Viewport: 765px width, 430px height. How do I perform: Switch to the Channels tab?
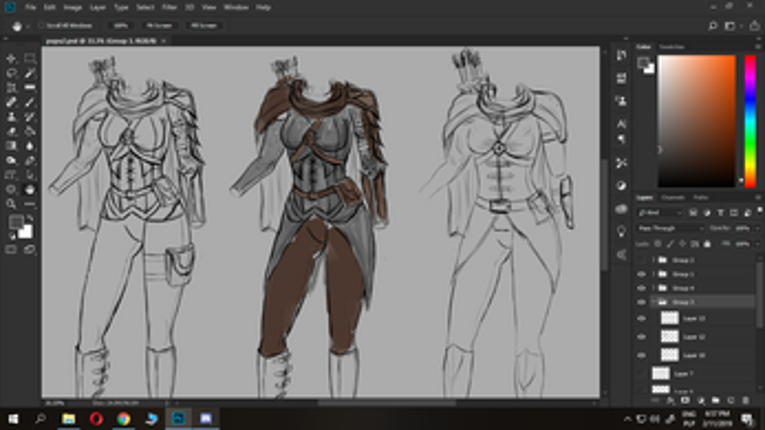[x=674, y=197]
